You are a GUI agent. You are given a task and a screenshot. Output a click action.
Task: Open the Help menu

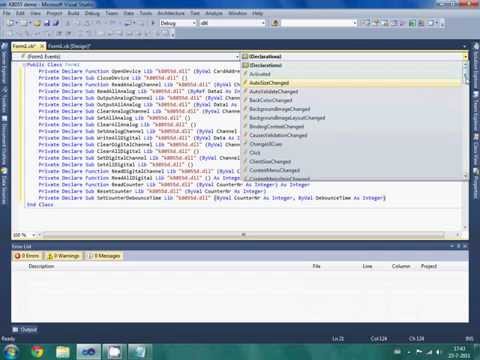pos(257,13)
